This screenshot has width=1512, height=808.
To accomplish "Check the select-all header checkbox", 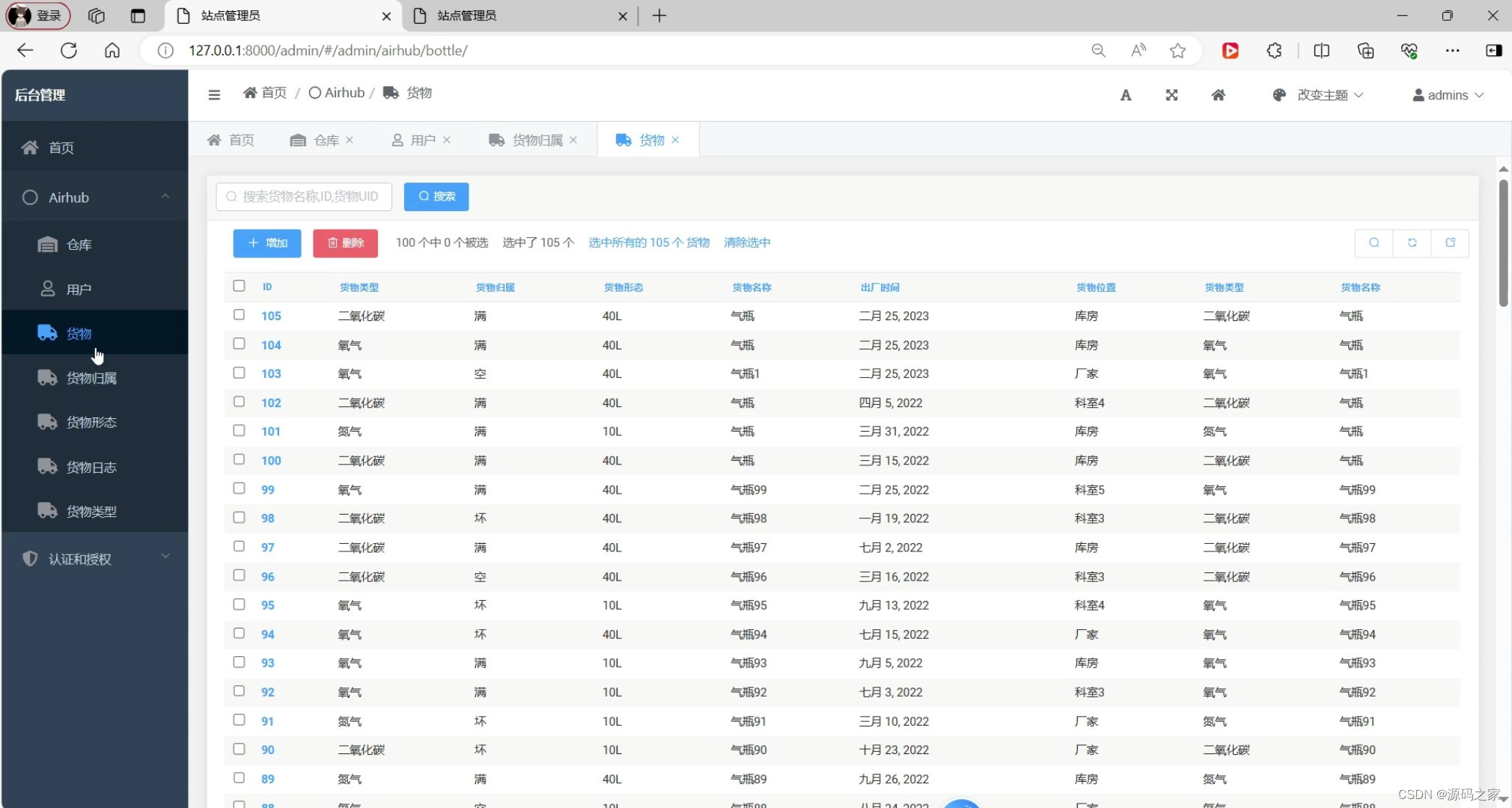I will 239,286.
